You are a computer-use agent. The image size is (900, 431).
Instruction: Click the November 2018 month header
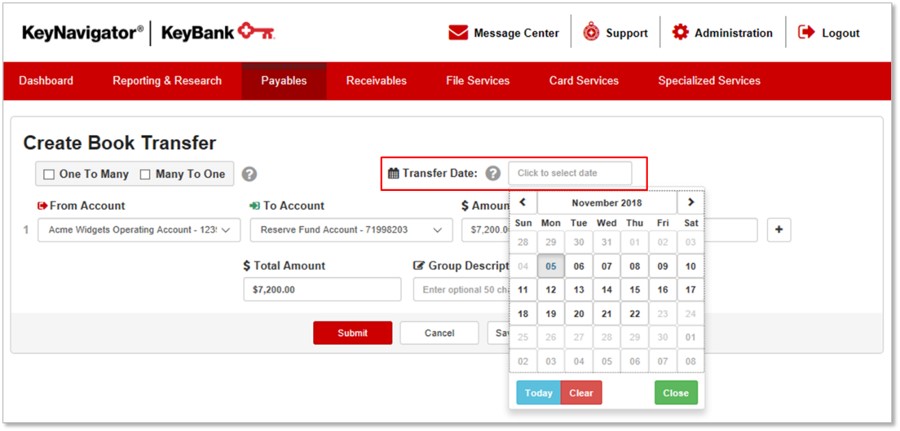(x=607, y=203)
